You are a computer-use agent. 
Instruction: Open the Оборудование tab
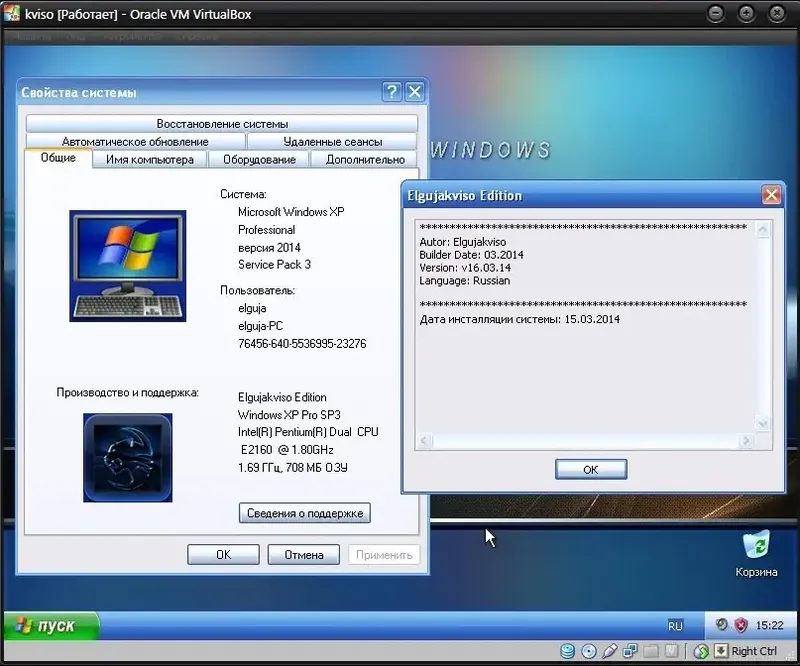tap(259, 159)
